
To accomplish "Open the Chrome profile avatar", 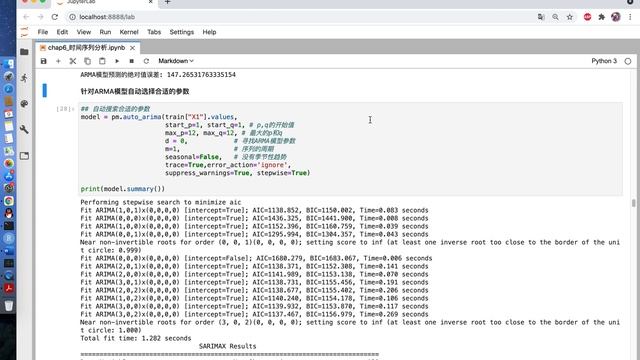I will [616, 17].
